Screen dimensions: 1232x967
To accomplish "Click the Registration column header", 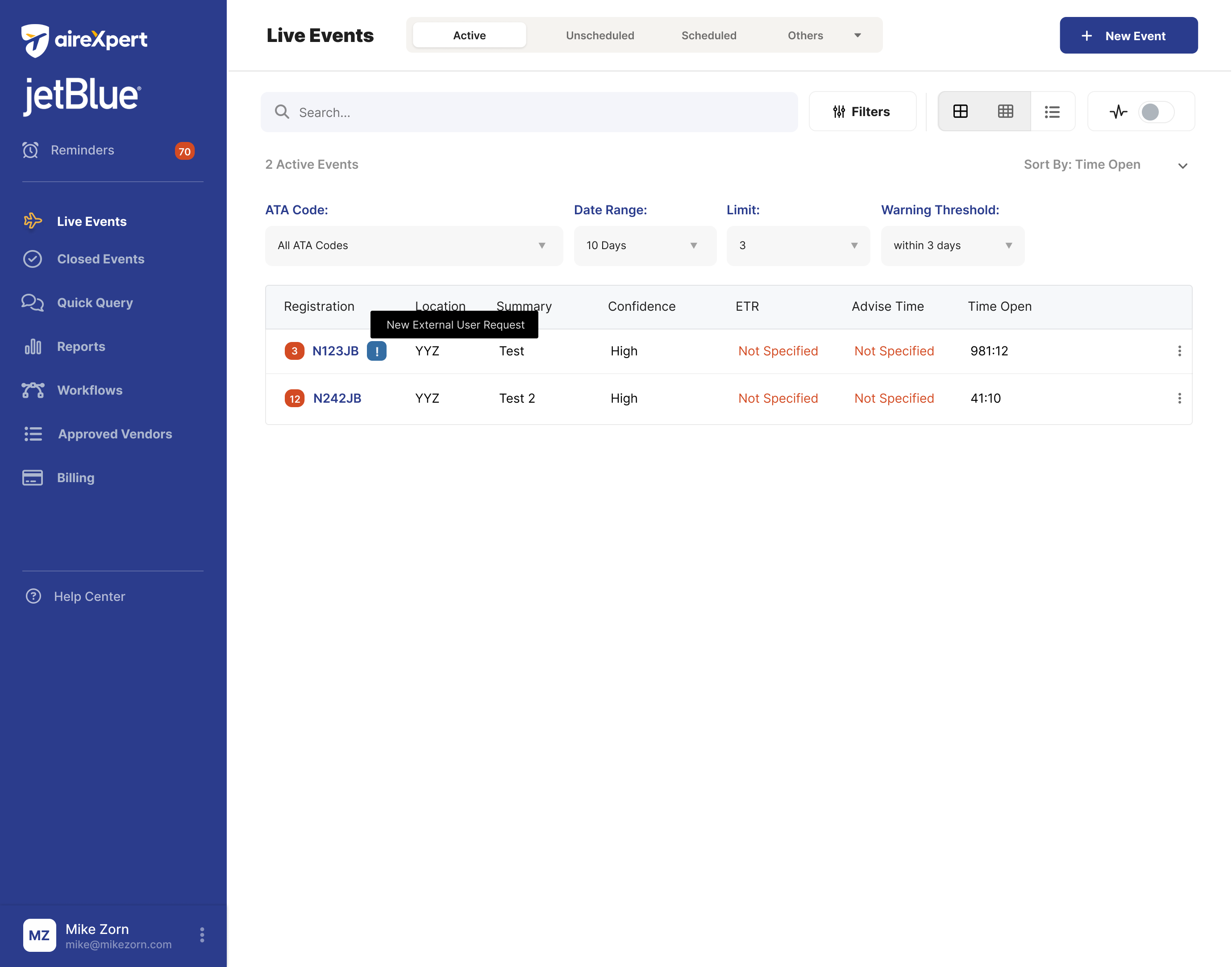I will click(319, 306).
